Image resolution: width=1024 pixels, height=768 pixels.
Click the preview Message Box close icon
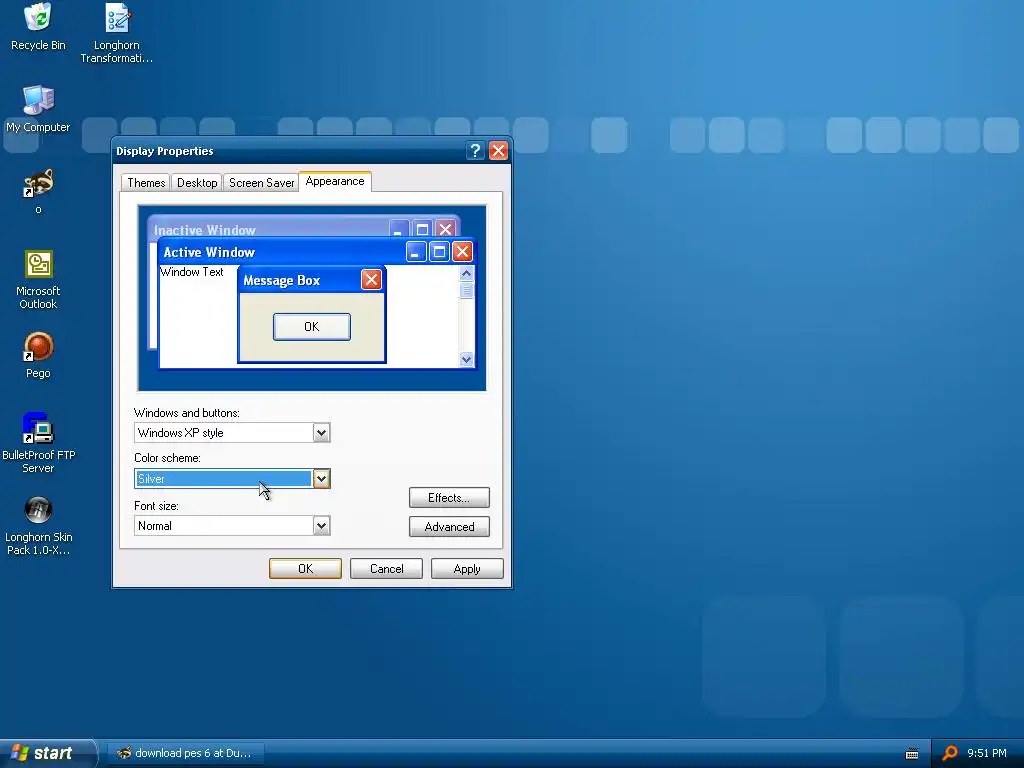371,280
